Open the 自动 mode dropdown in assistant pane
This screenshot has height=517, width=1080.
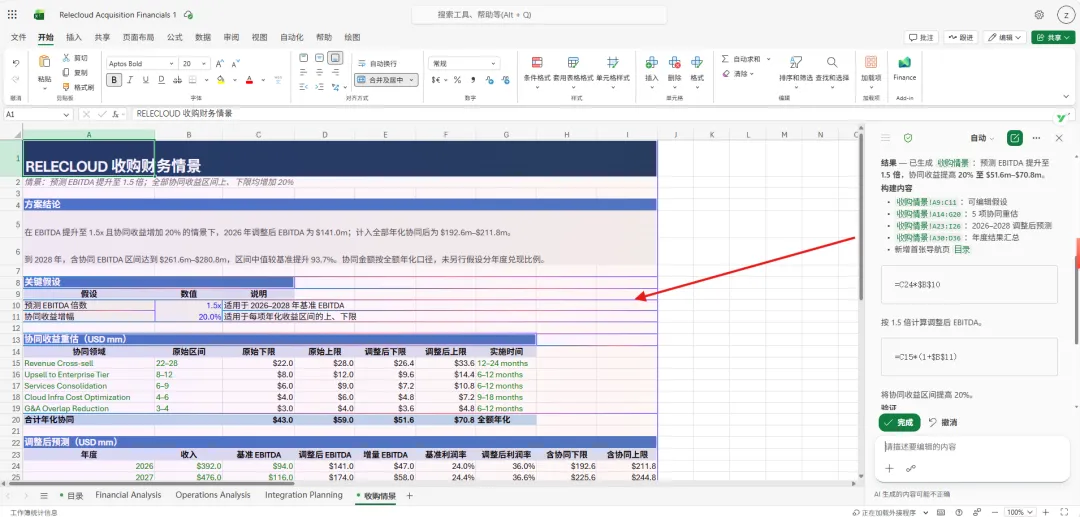[982, 138]
